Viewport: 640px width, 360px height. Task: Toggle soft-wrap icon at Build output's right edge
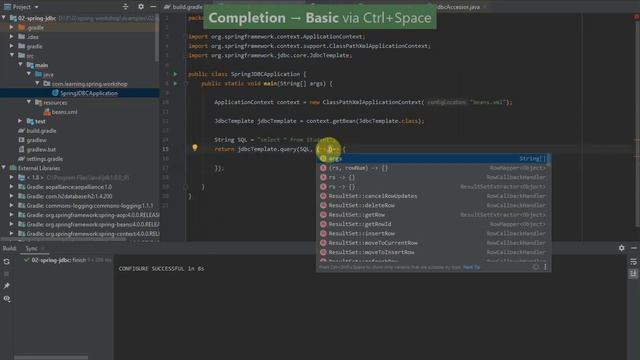633,262
